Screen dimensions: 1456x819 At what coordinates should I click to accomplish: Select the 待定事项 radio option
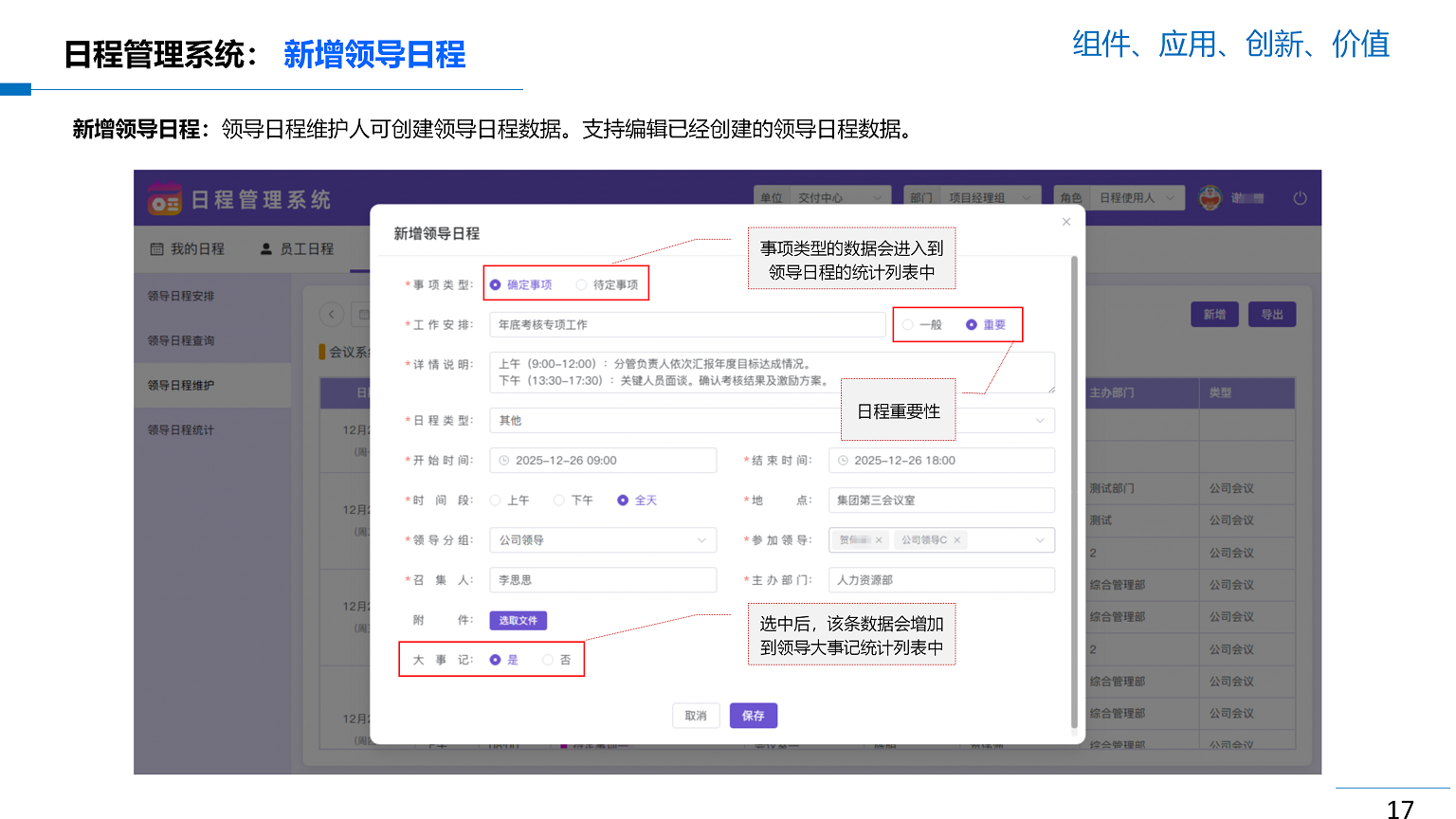tap(582, 285)
